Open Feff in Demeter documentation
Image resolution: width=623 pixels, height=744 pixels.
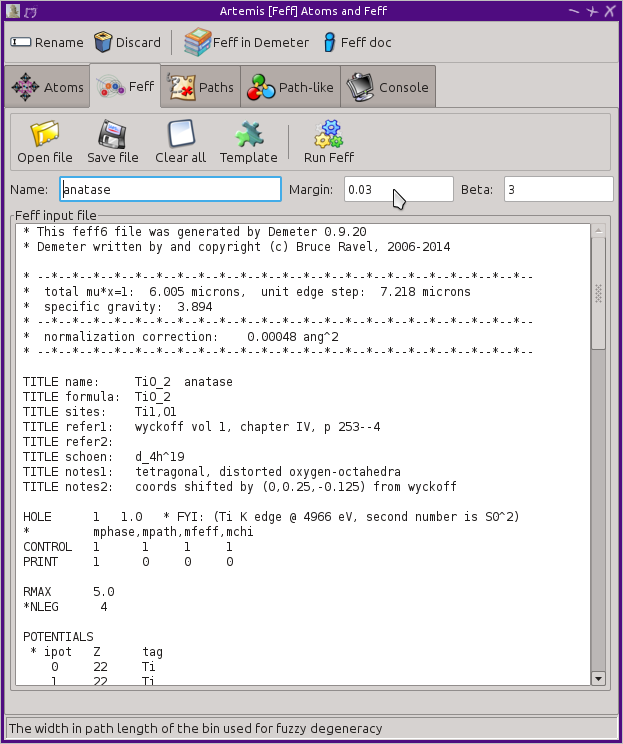click(x=246, y=42)
